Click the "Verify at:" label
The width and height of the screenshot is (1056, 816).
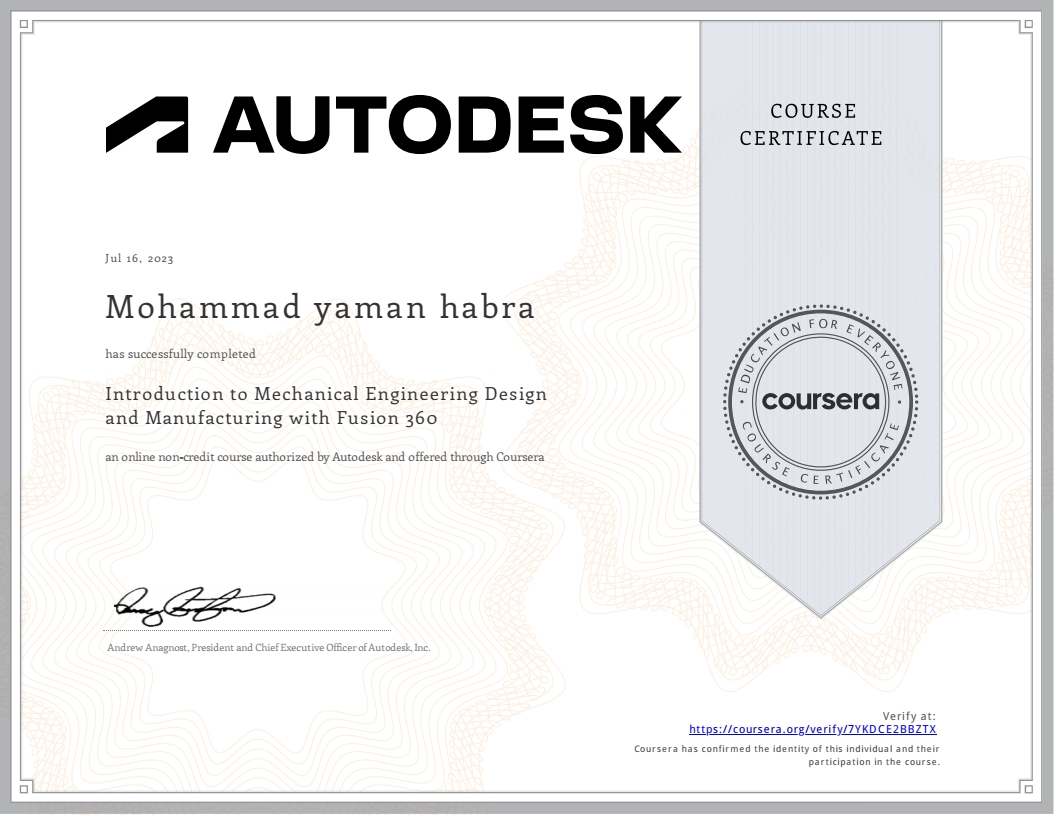909,716
